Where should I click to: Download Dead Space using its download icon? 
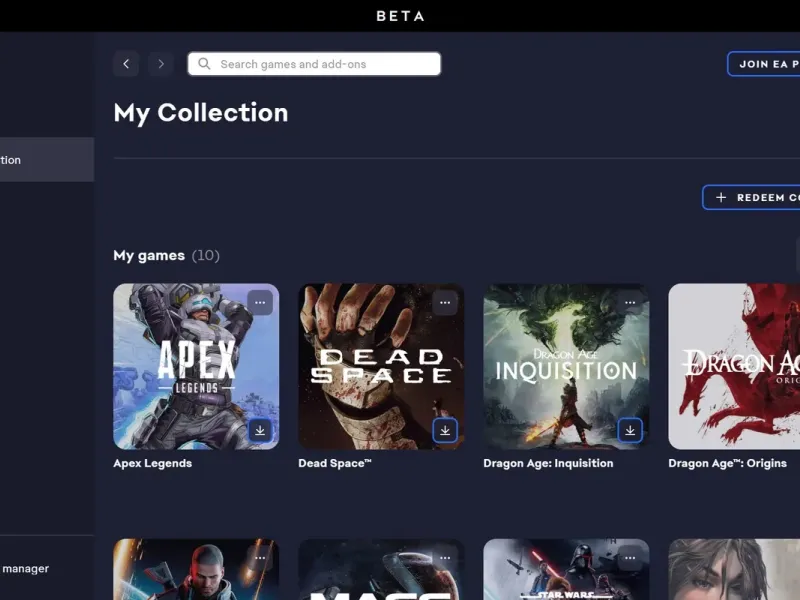(x=445, y=431)
